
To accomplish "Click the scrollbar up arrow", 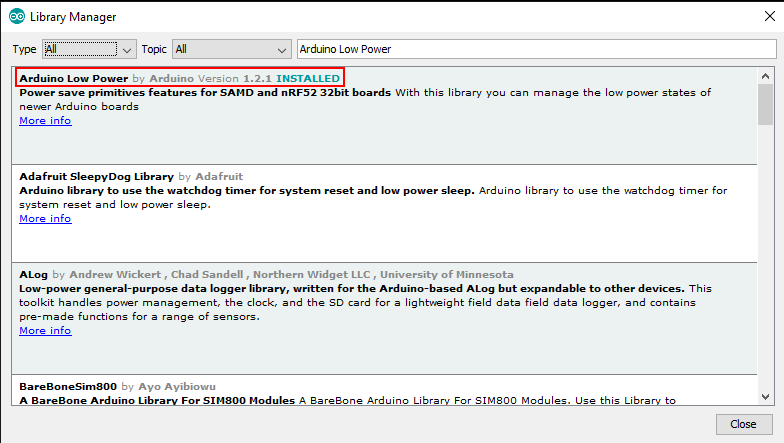I will (x=765, y=76).
